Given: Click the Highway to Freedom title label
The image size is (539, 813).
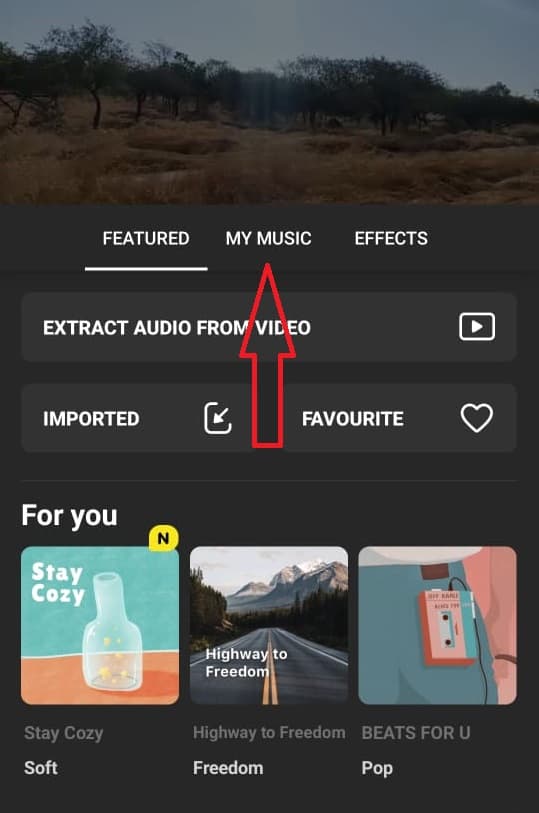Looking at the screenshot, I should click(269, 732).
